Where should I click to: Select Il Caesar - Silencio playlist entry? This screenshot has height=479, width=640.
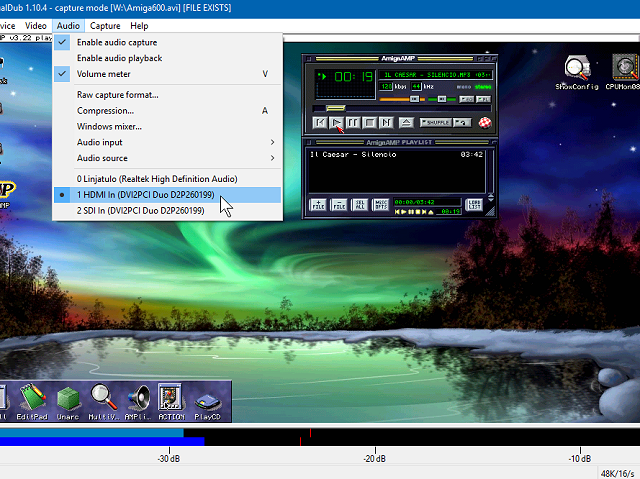click(x=396, y=155)
